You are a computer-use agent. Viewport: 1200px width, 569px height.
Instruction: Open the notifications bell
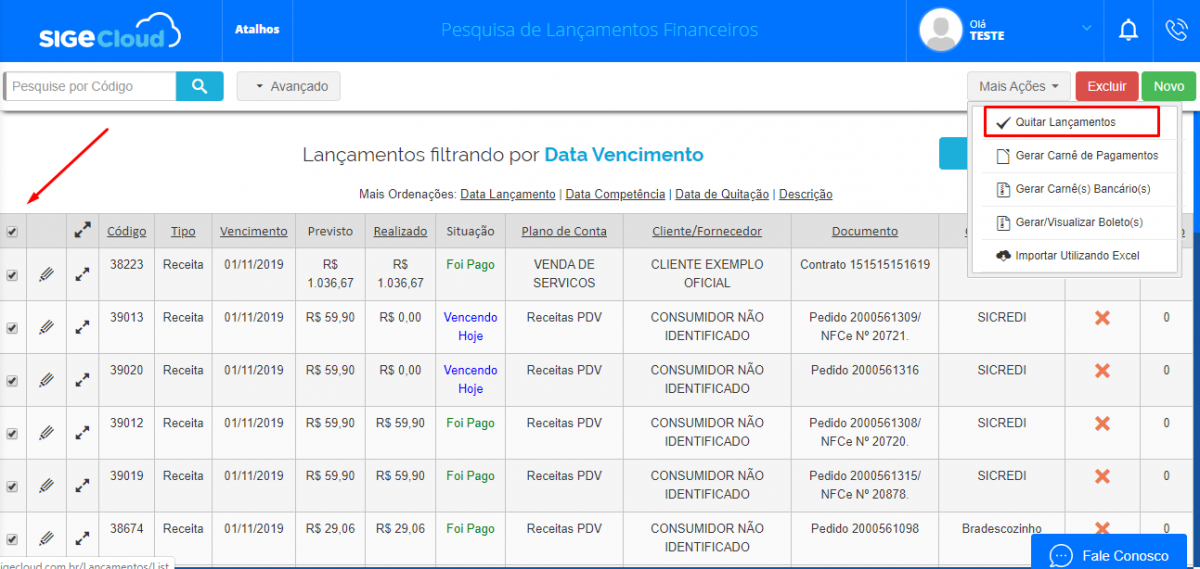click(x=1128, y=30)
